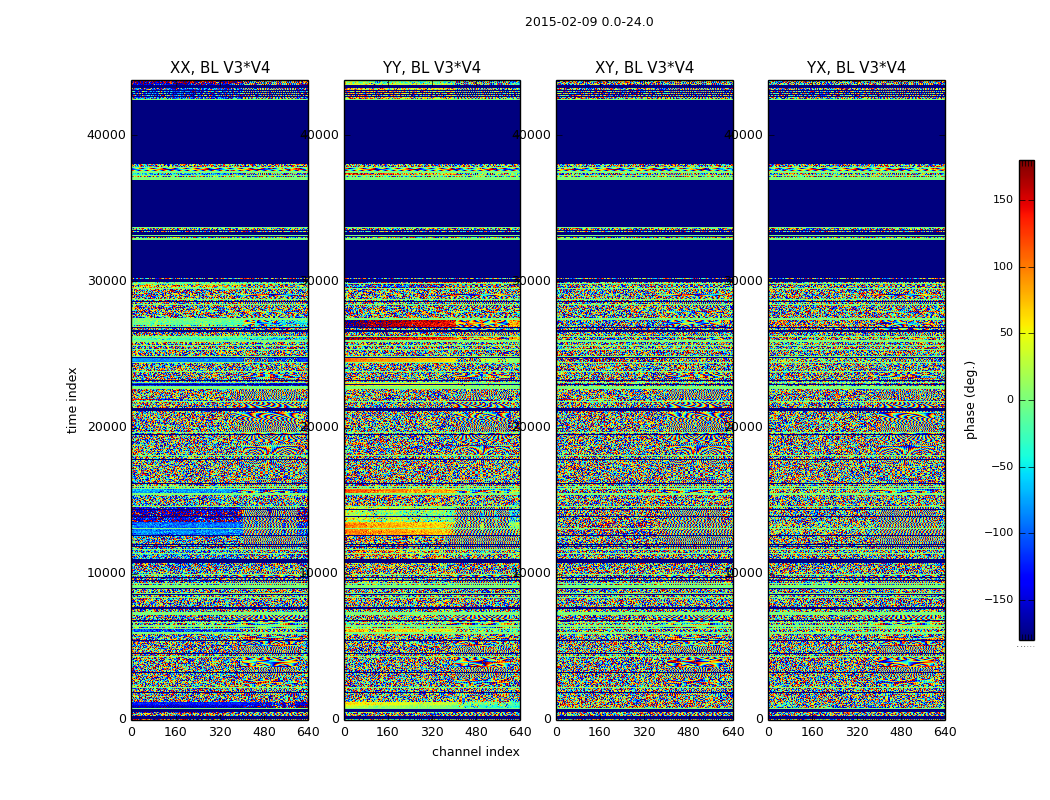
Task: Click the colorbar tick label −50
Action: (x=1002, y=467)
